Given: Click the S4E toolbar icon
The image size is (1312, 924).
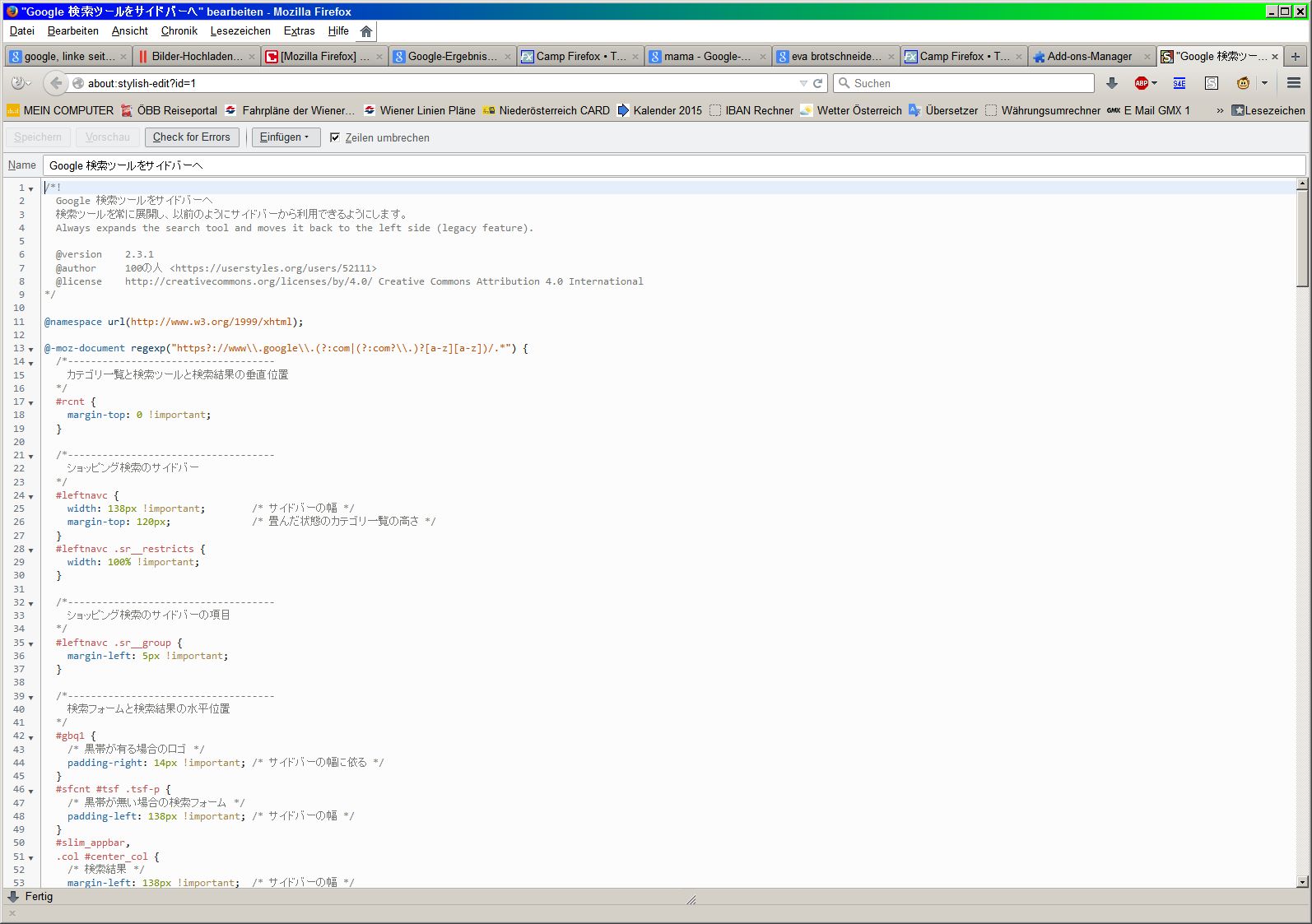Looking at the screenshot, I should tap(1179, 83).
